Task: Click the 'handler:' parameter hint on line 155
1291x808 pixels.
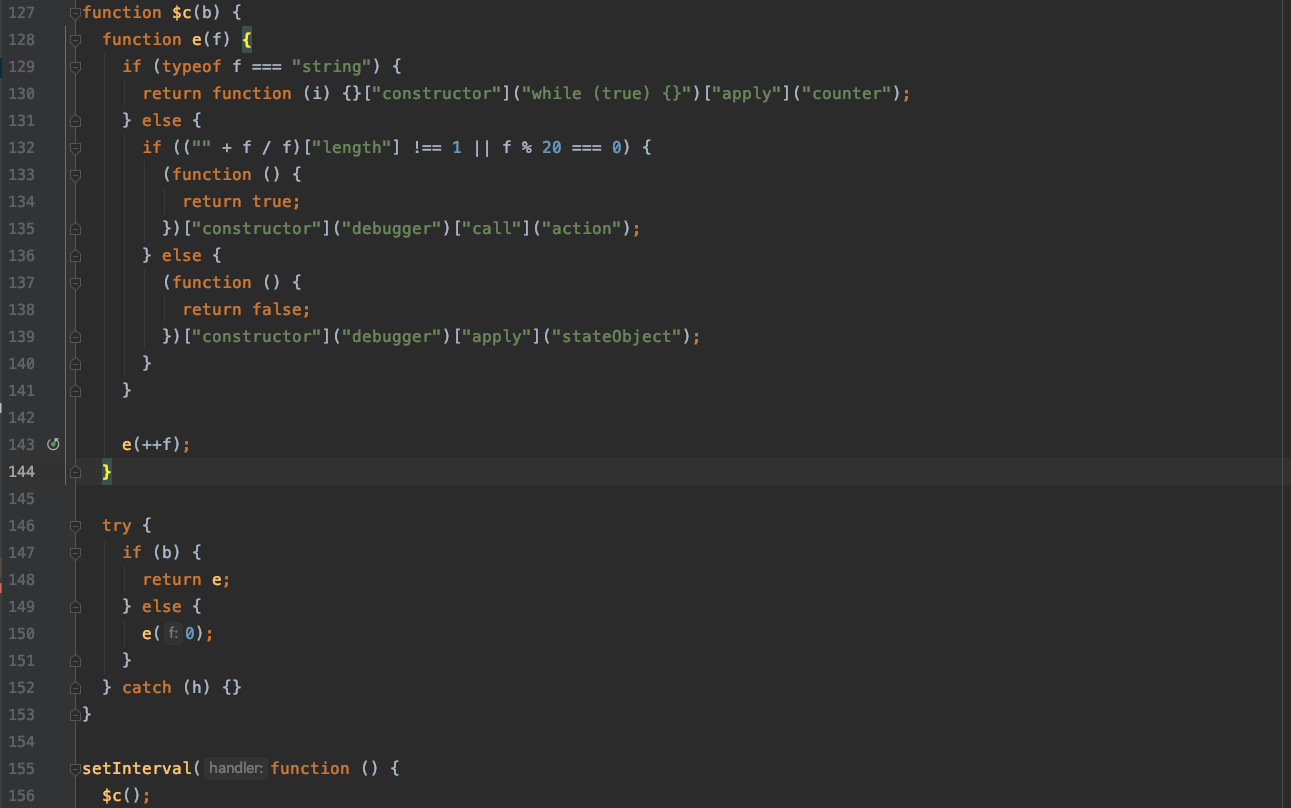Action: [x=236, y=769]
